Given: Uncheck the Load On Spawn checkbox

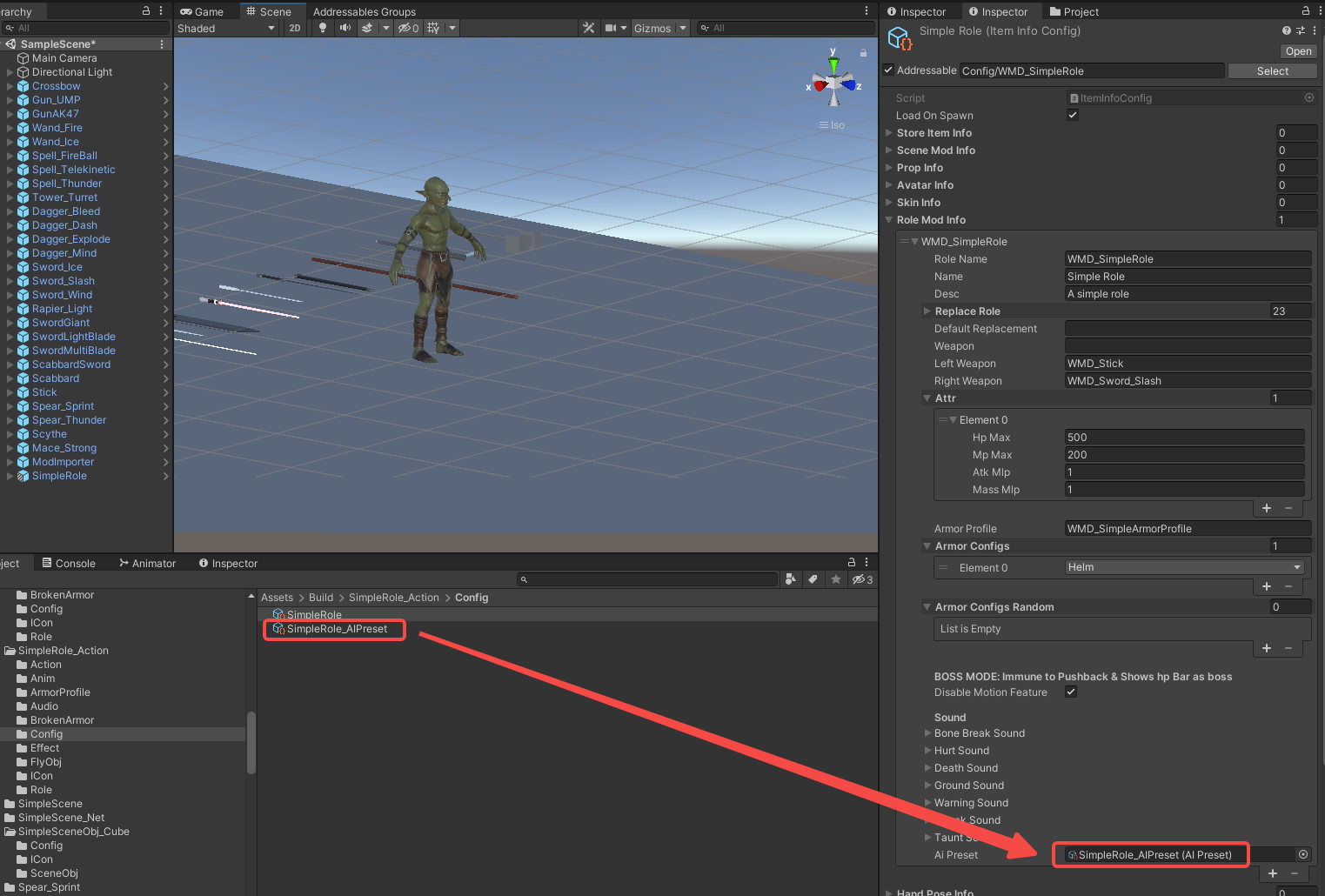Looking at the screenshot, I should (1073, 115).
